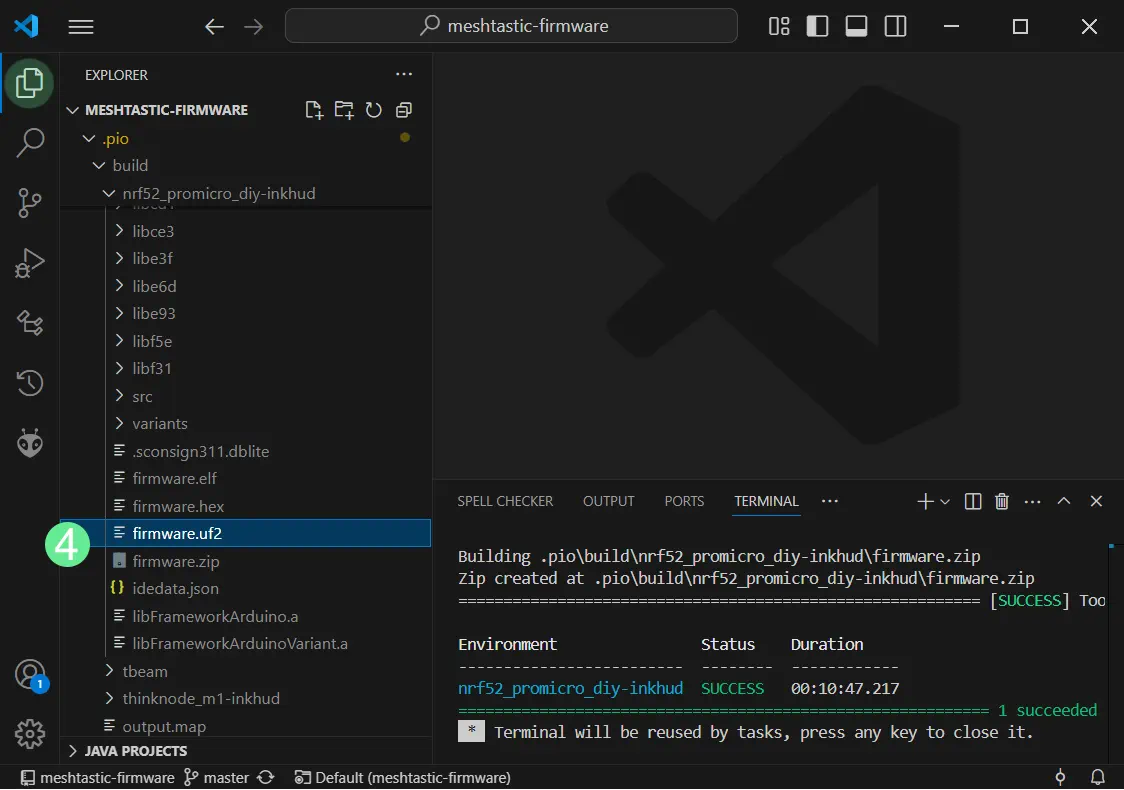Collapse all folders in Explorer

point(404,110)
